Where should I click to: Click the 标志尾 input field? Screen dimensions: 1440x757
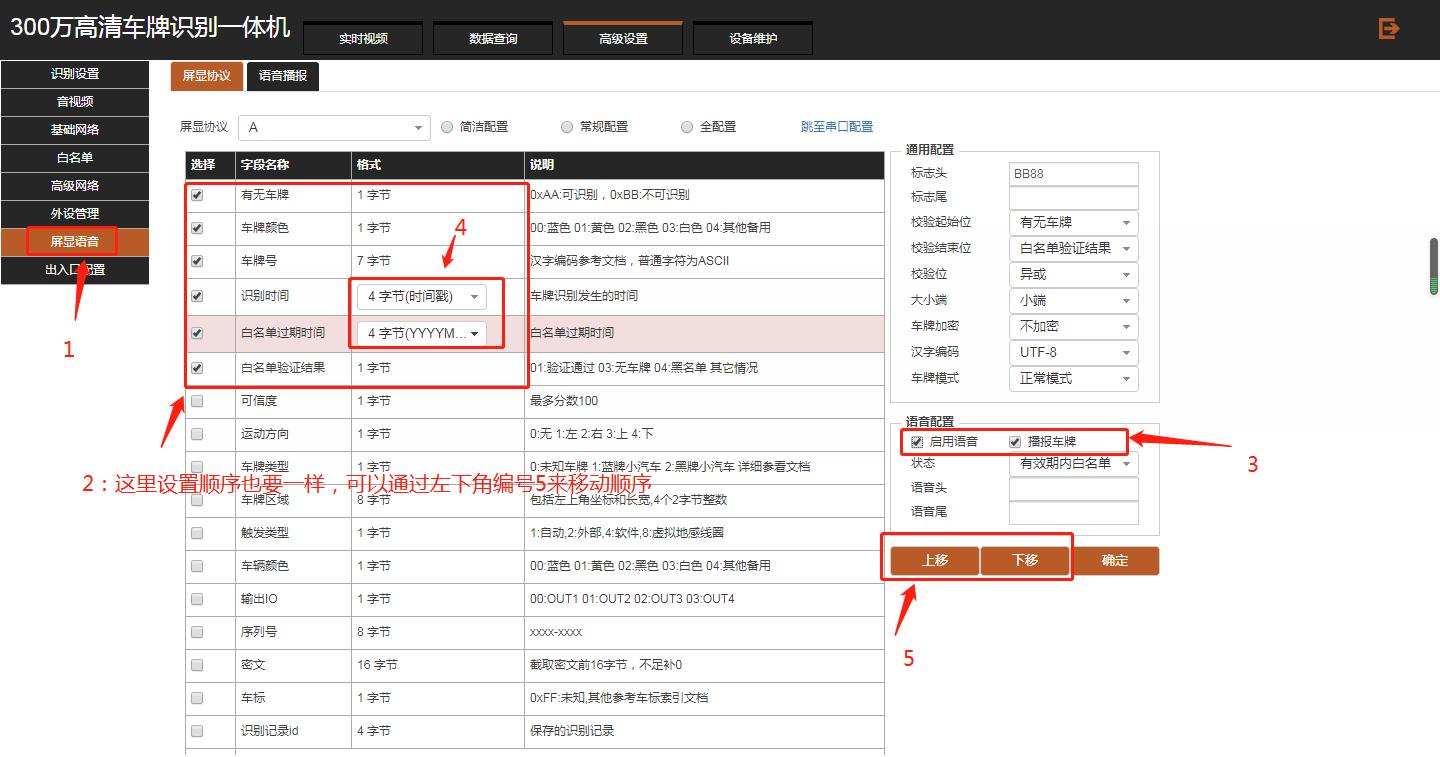tap(1074, 198)
